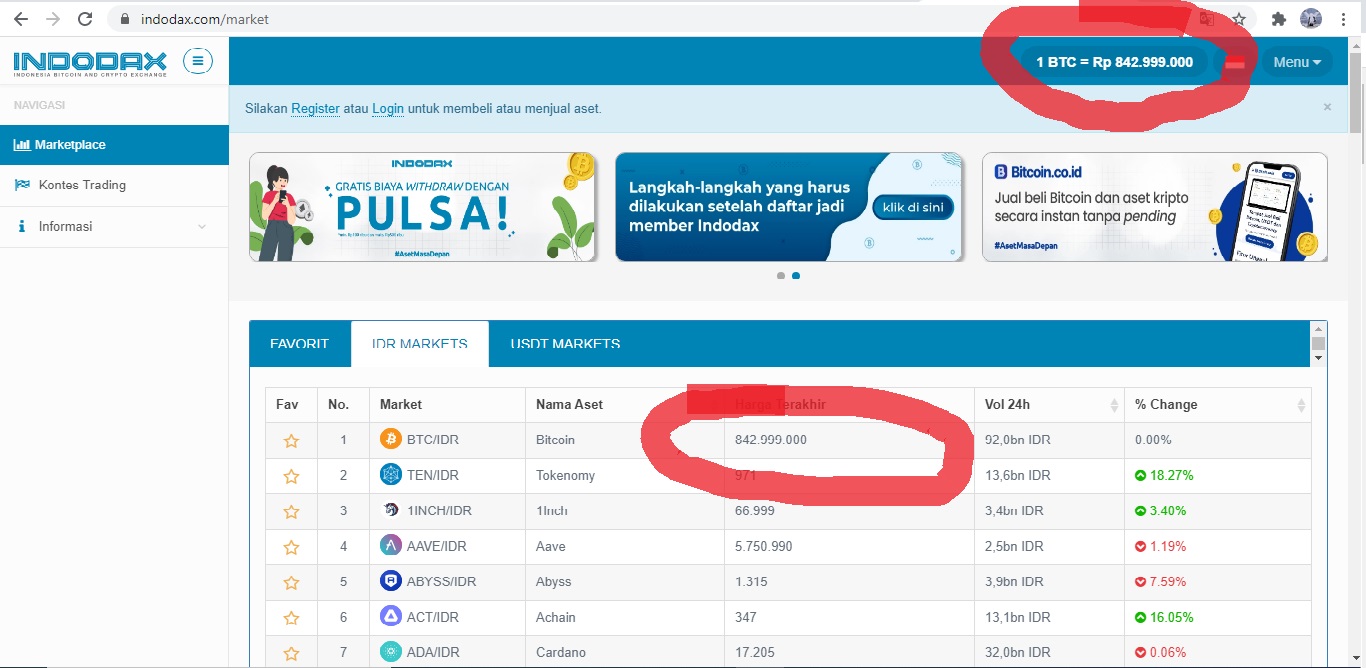The height and width of the screenshot is (668, 1366).
Task: Click the 13,1bn IDR volume cell
Action: pyautogui.click(x=1049, y=617)
